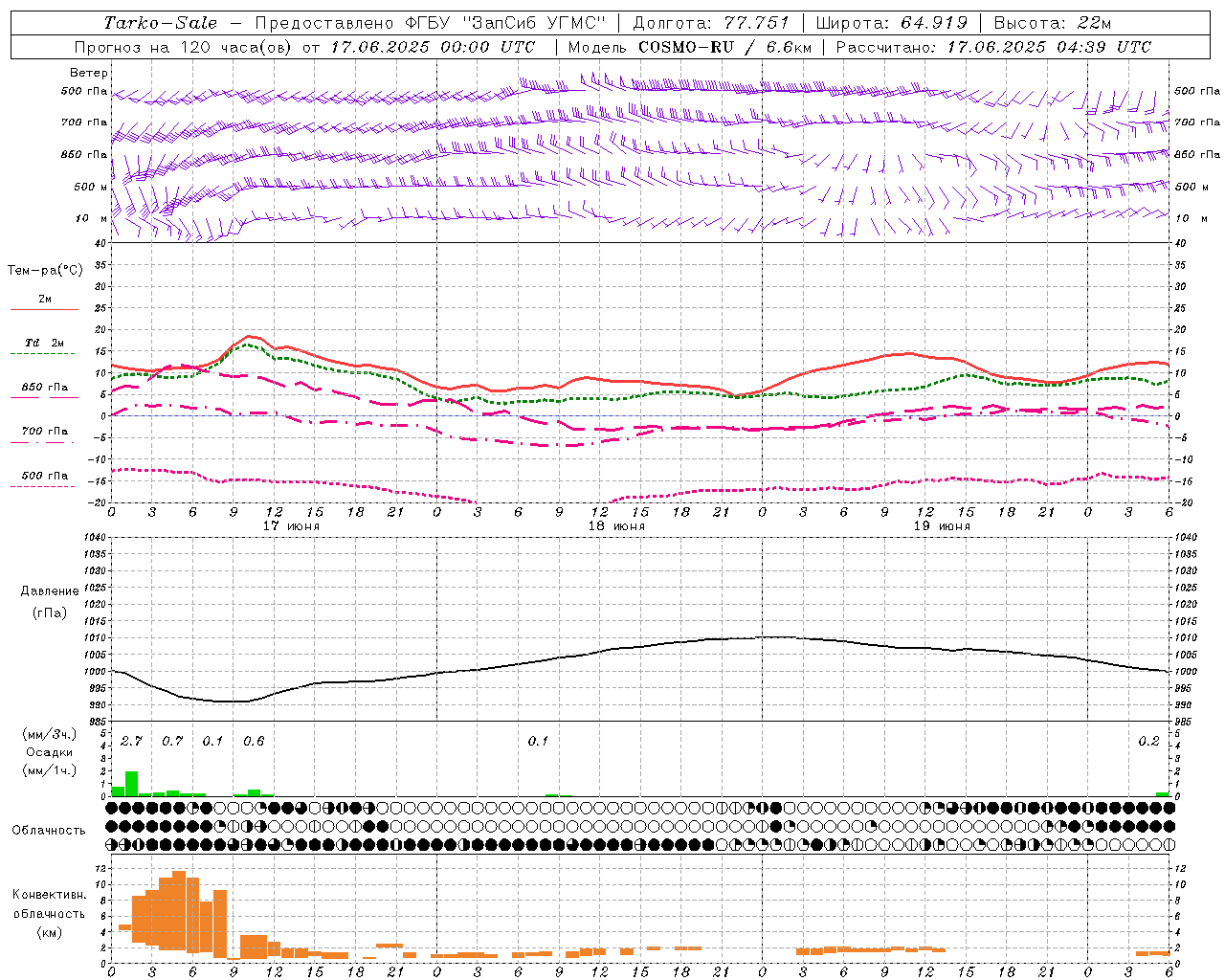Select the (гПа) pressure unit label

[x=49, y=612]
